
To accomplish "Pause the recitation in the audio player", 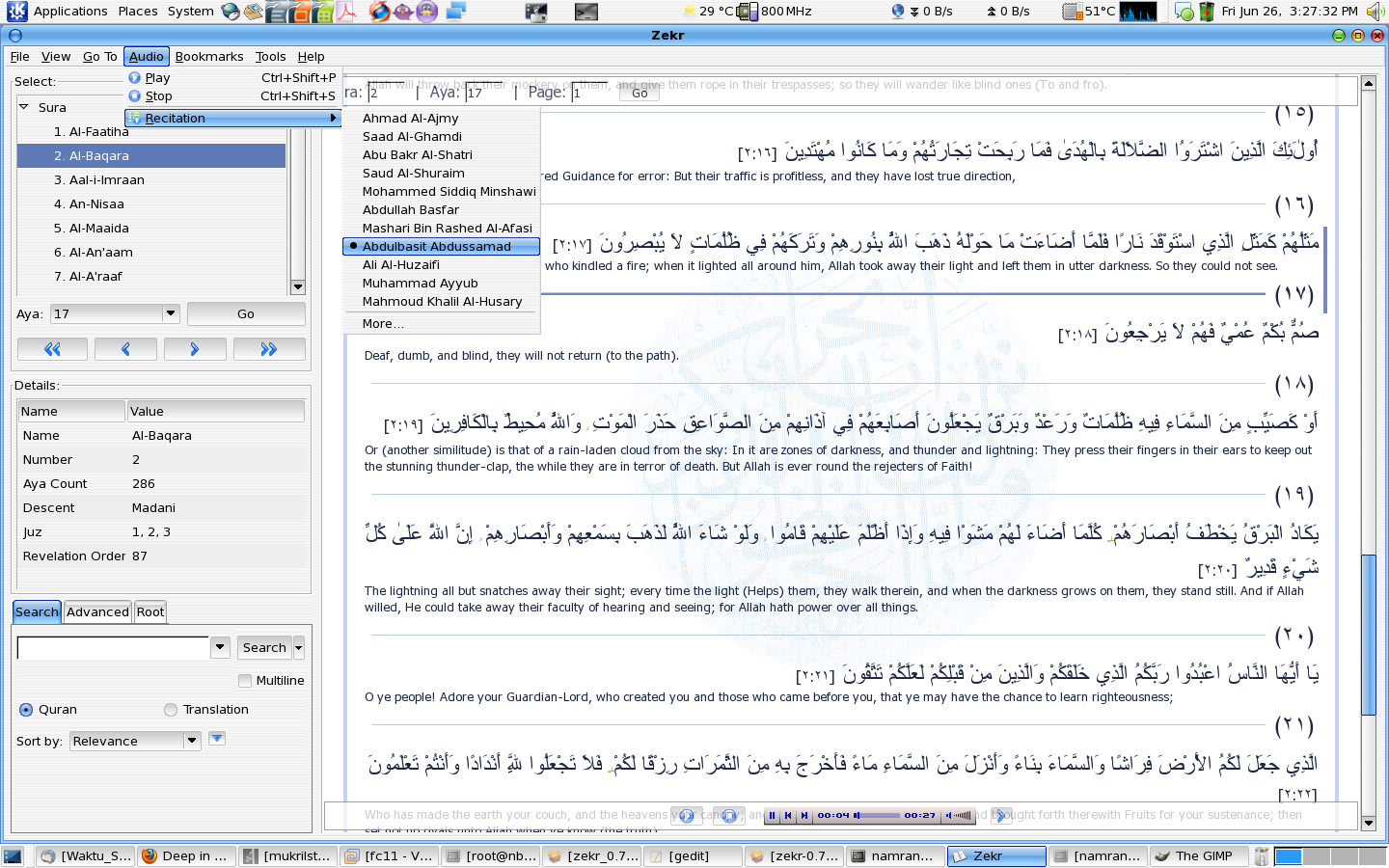I will click(x=773, y=816).
